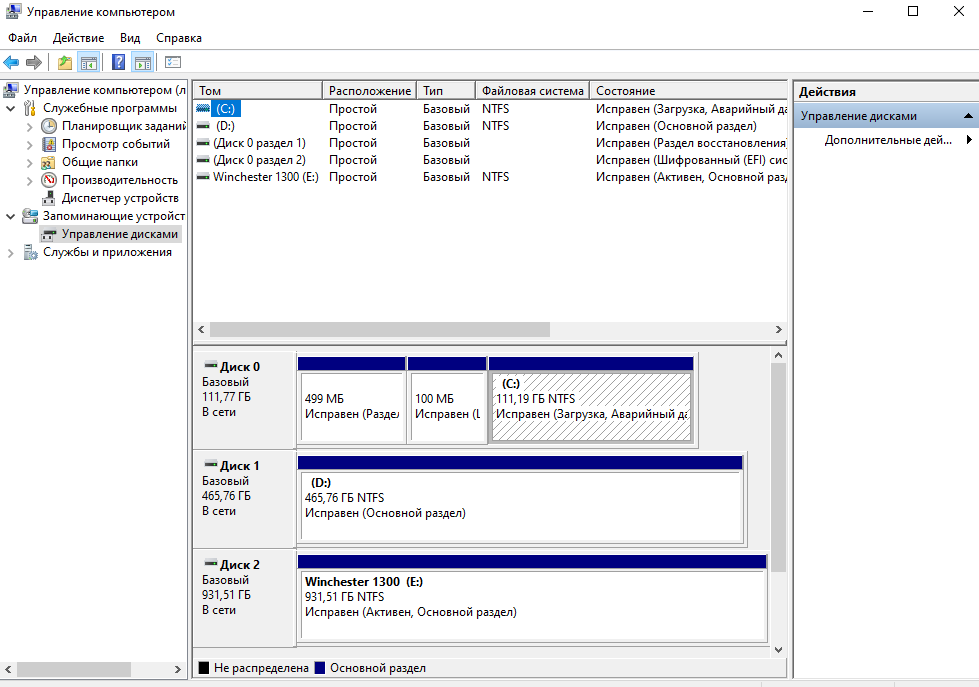Select the 499 МБ recovery partition block
The image size is (979, 687).
[352, 401]
